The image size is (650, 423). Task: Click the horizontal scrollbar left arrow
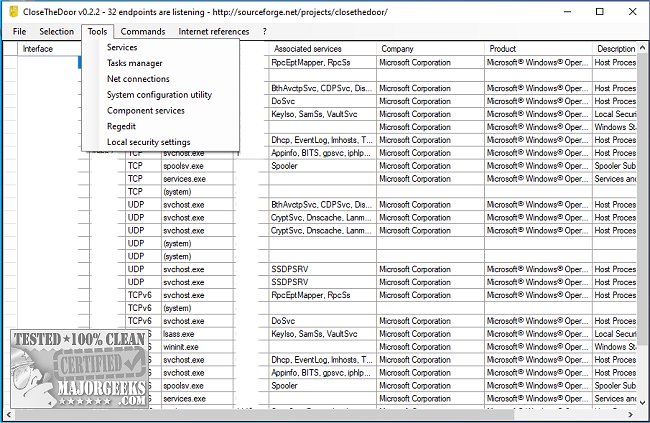click(x=8, y=414)
